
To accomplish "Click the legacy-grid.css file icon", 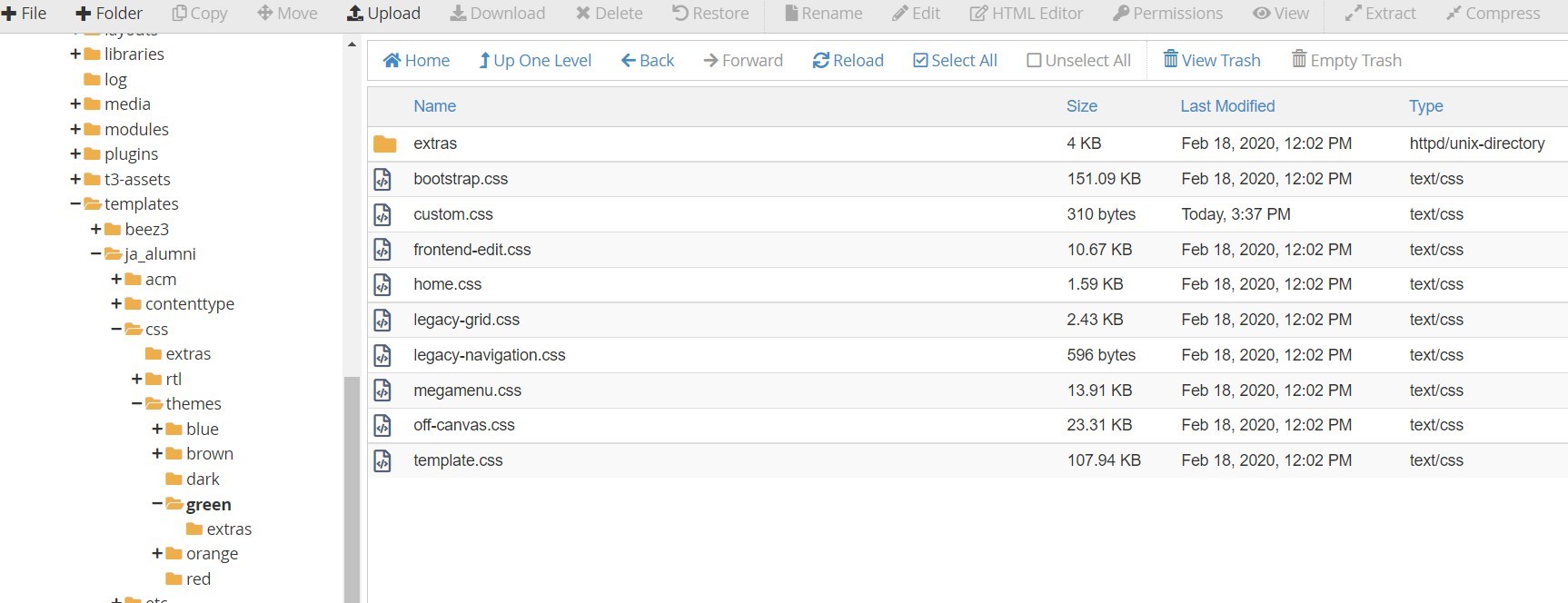I will (382, 320).
